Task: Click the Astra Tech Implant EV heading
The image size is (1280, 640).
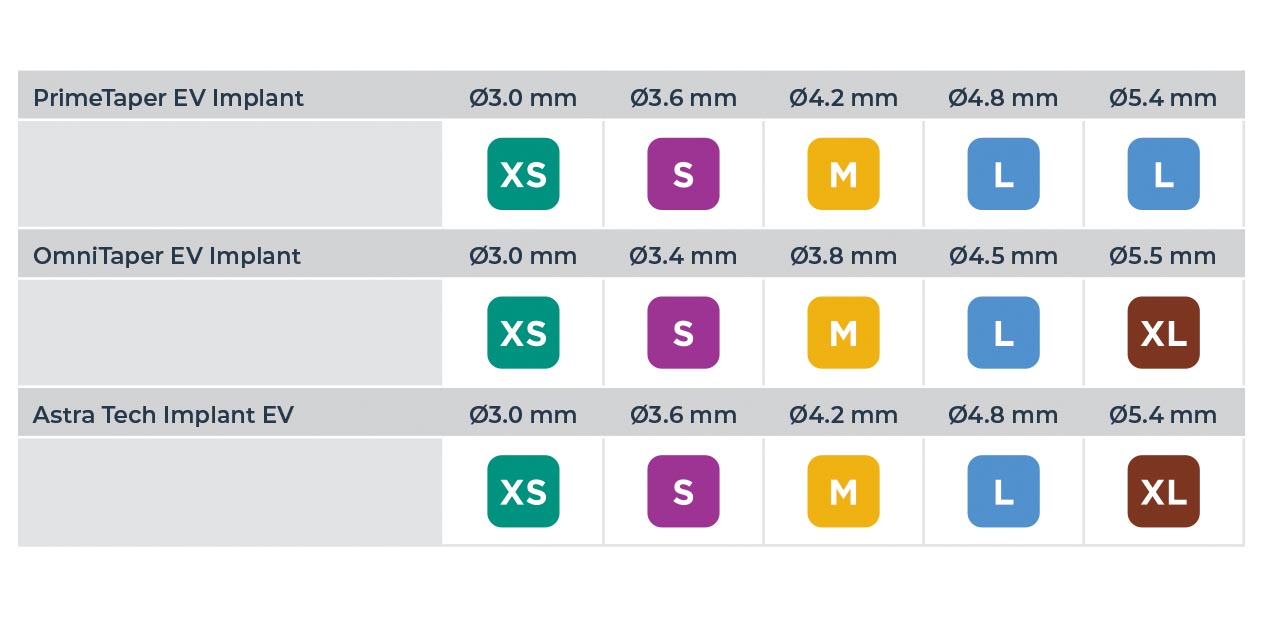Action: pos(163,415)
